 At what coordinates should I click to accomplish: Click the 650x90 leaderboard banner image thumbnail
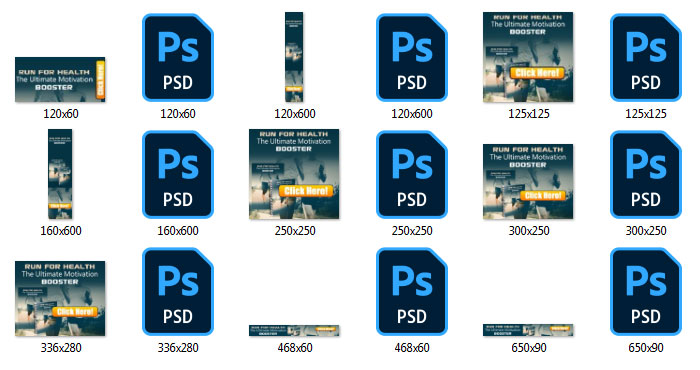(528, 330)
